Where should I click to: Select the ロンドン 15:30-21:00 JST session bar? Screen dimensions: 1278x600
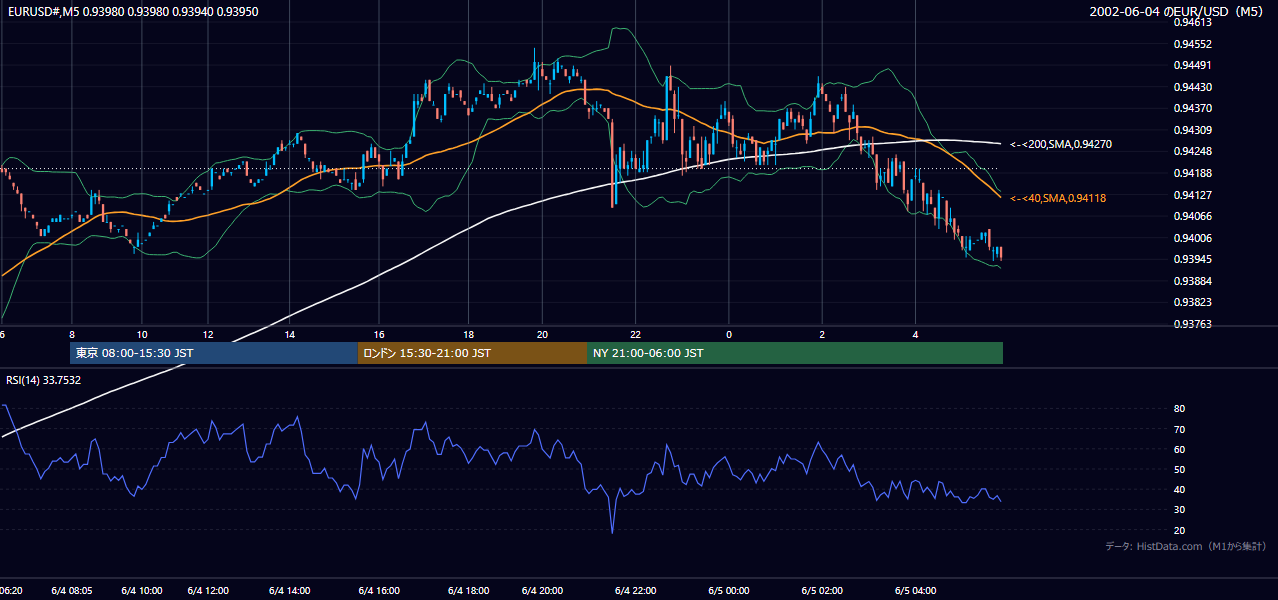tap(473, 353)
